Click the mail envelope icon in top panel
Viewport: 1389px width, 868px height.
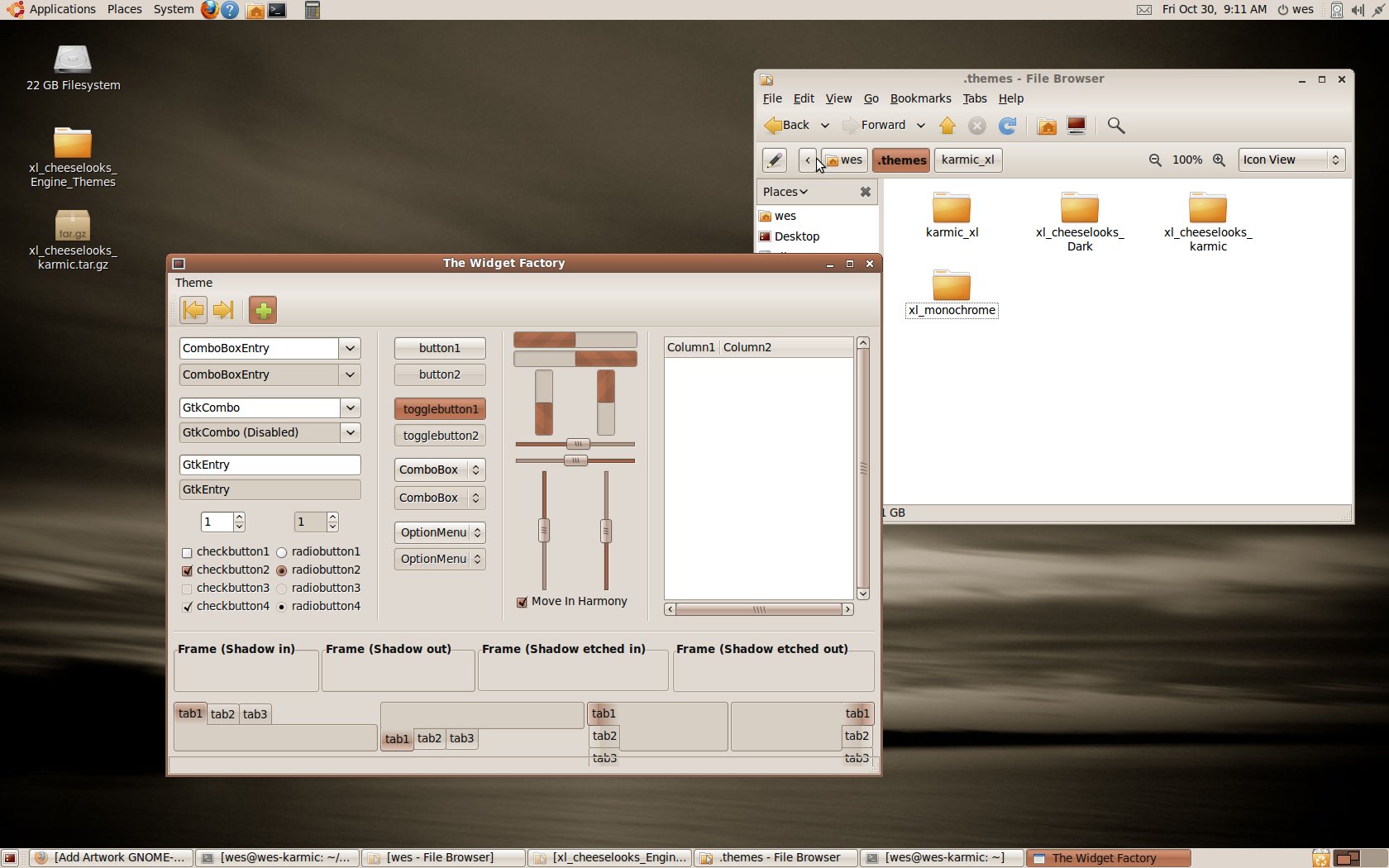pos(1144,10)
